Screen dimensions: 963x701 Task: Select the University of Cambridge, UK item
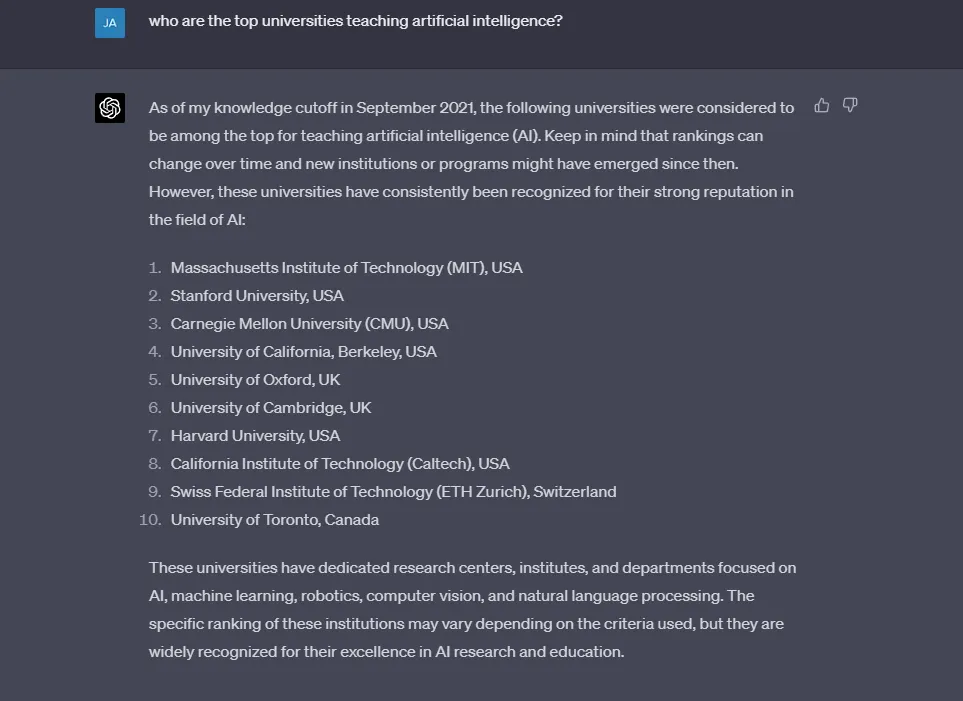pyautogui.click(x=270, y=408)
